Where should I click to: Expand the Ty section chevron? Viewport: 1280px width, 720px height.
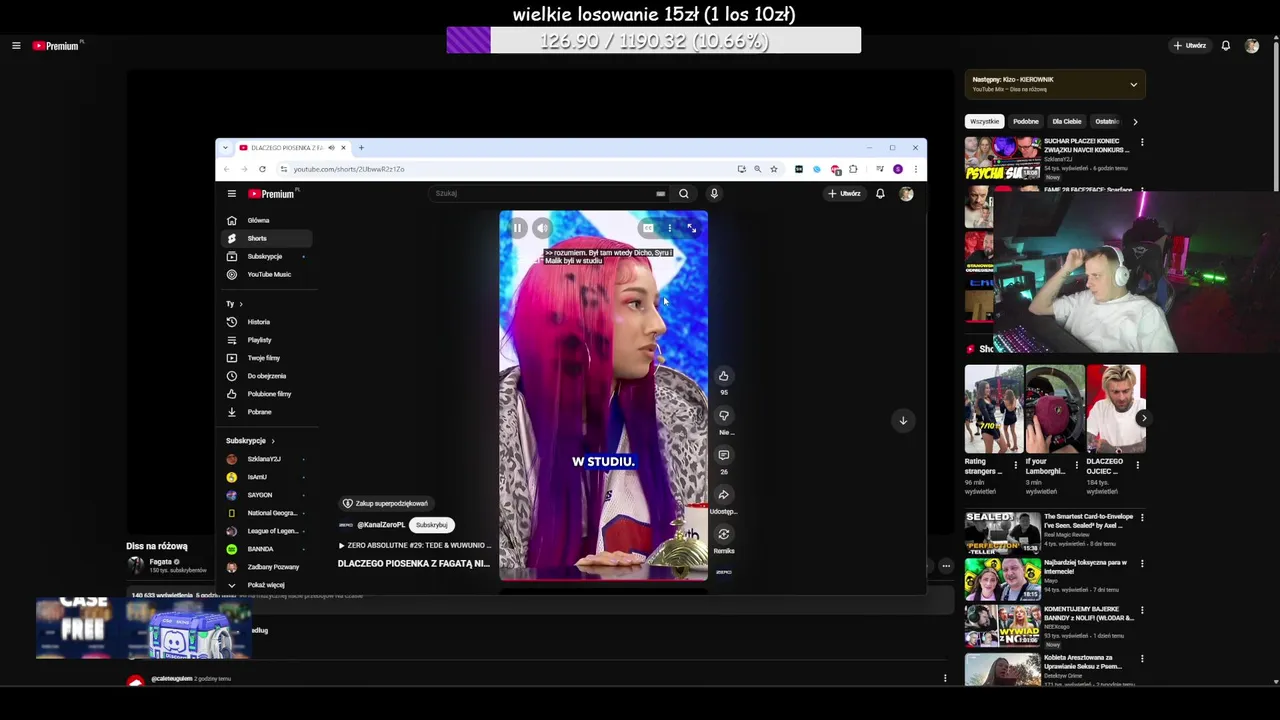pos(241,304)
